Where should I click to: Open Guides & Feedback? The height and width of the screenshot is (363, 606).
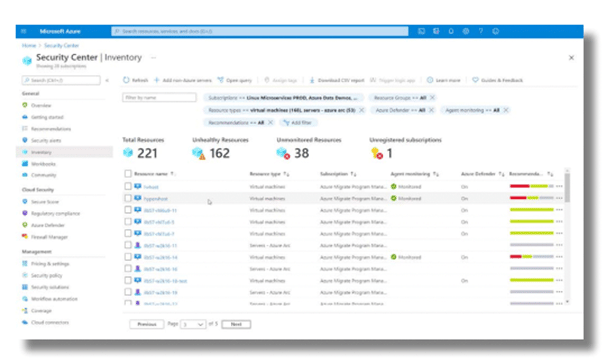497,80
